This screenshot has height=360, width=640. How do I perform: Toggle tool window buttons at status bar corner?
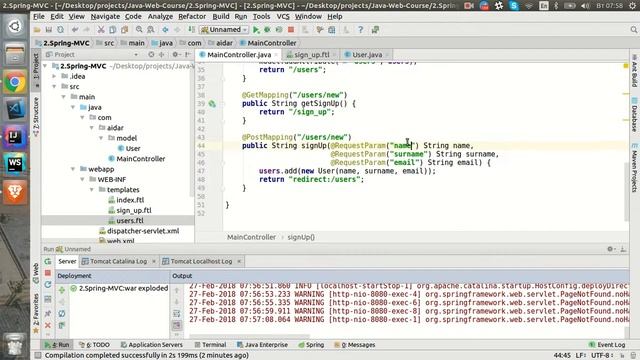(38, 356)
